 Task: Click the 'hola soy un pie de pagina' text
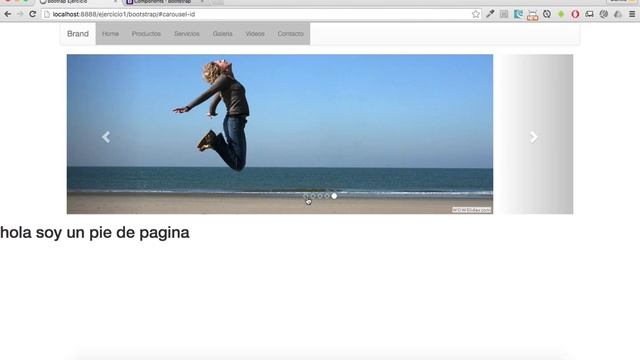[x=95, y=233]
